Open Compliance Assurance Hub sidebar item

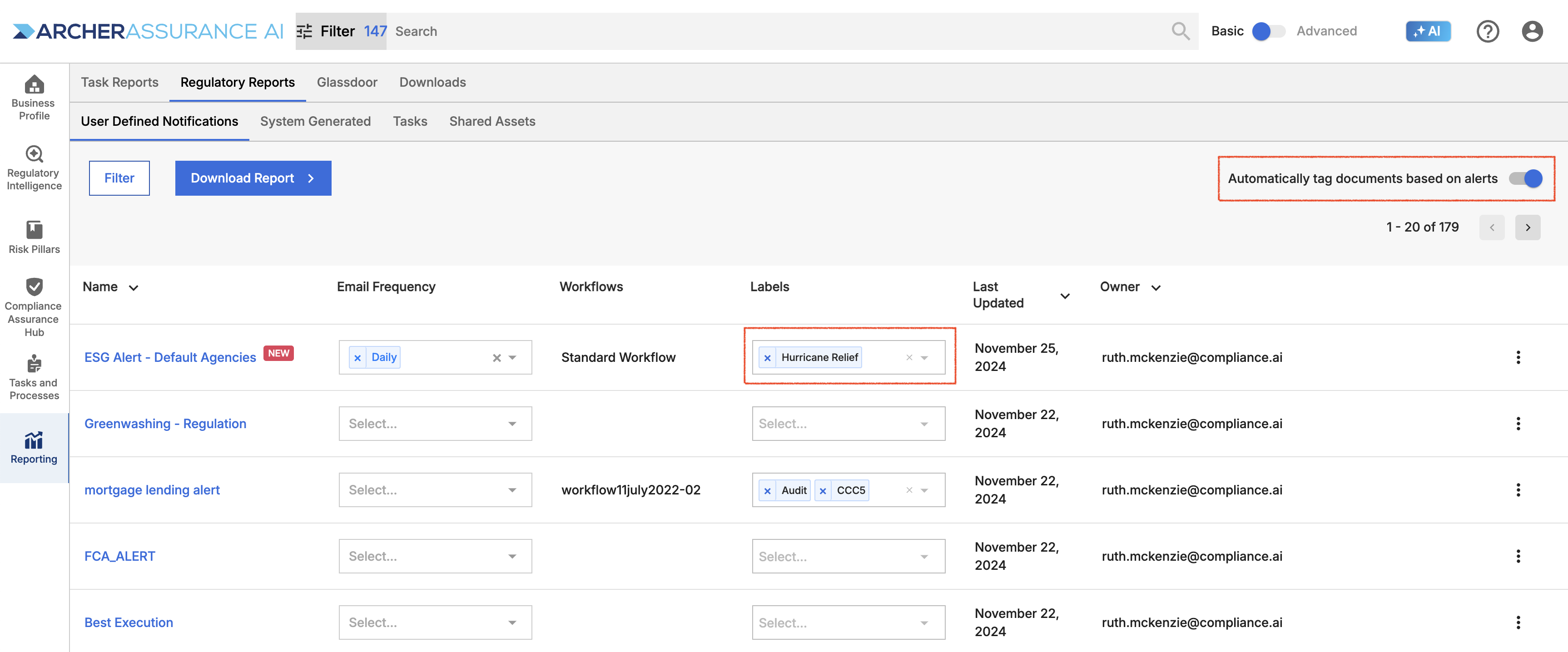click(x=34, y=307)
